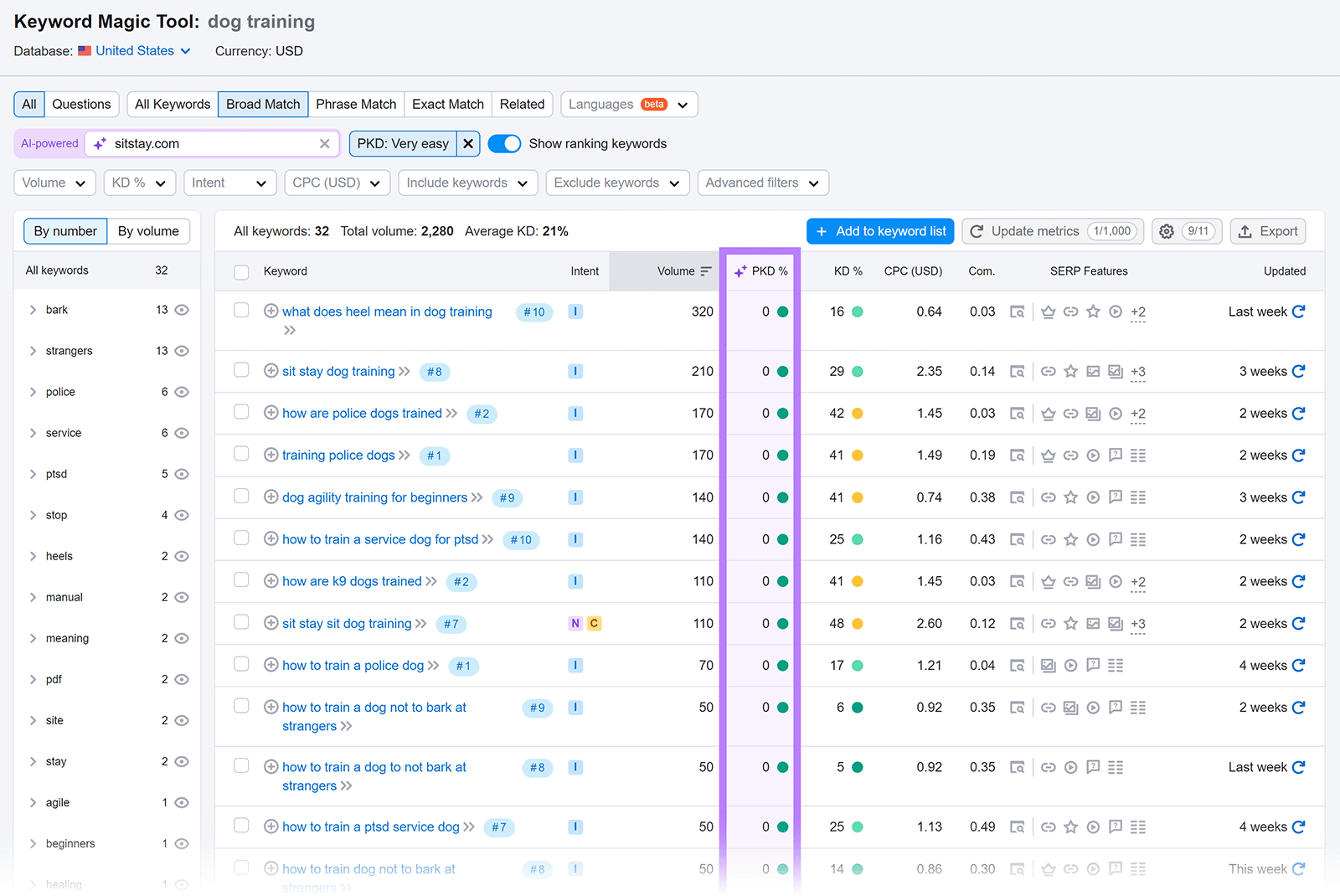This screenshot has height=896, width=1340.
Task: Remove the "PKD: Very easy" filter chip
Action: point(467,143)
